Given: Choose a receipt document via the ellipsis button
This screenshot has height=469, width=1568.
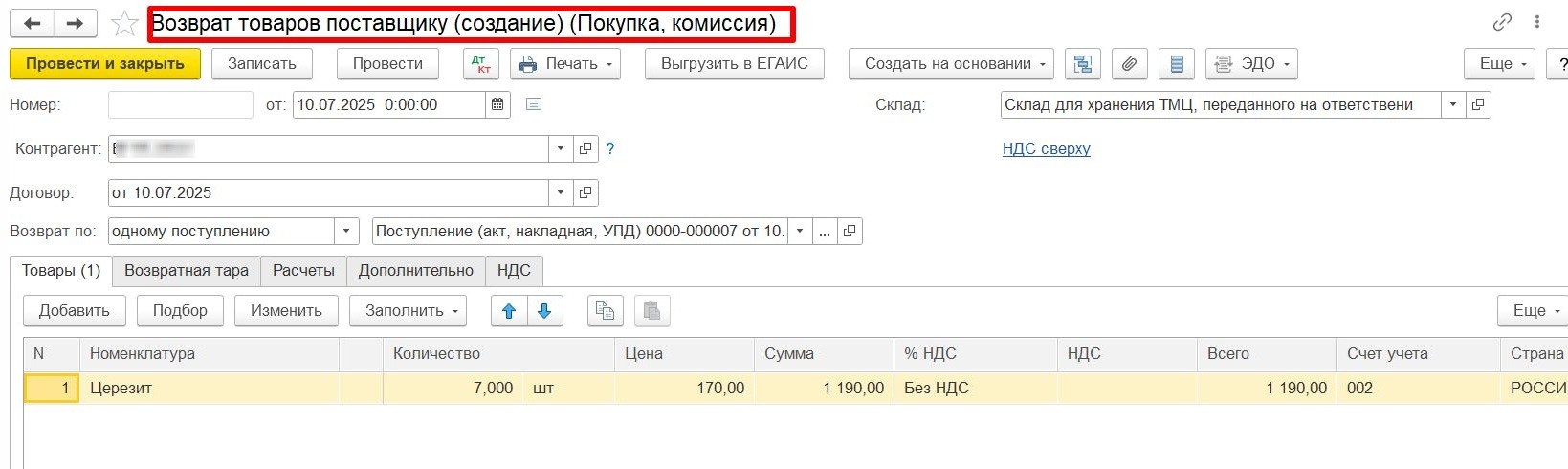Looking at the screenshot, I should (x=825, y=232).
